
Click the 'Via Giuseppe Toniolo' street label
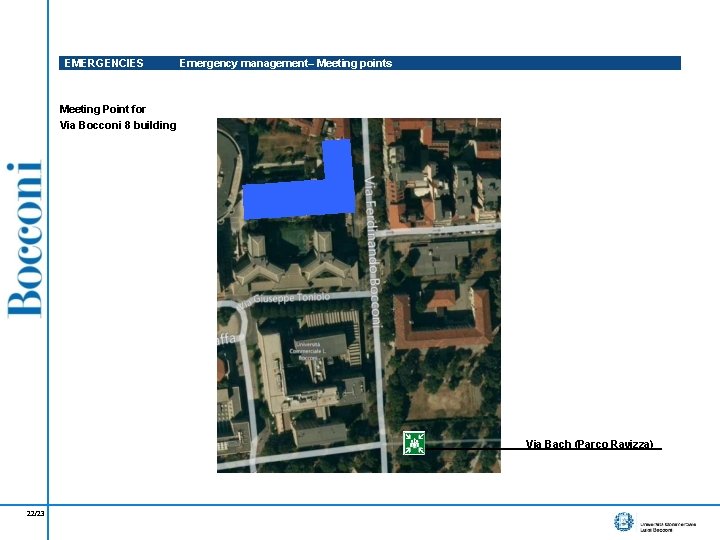click(284, 300)
